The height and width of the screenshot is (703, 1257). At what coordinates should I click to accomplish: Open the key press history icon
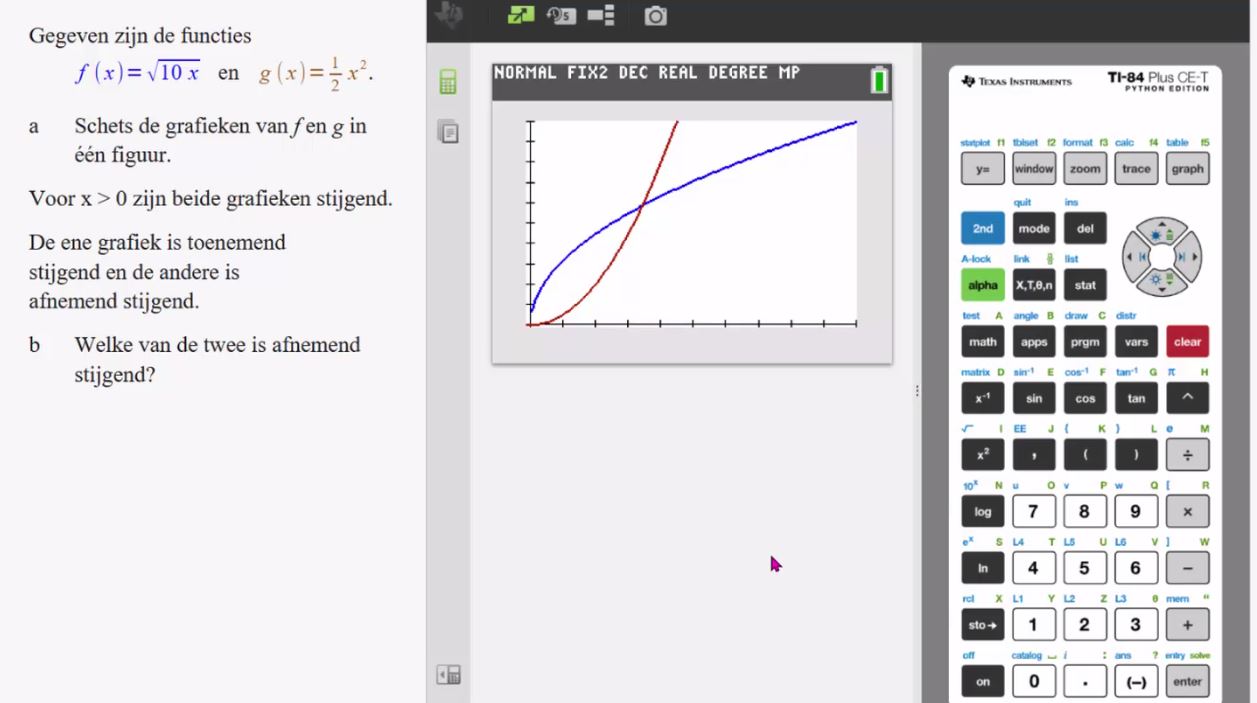(562, 16)
